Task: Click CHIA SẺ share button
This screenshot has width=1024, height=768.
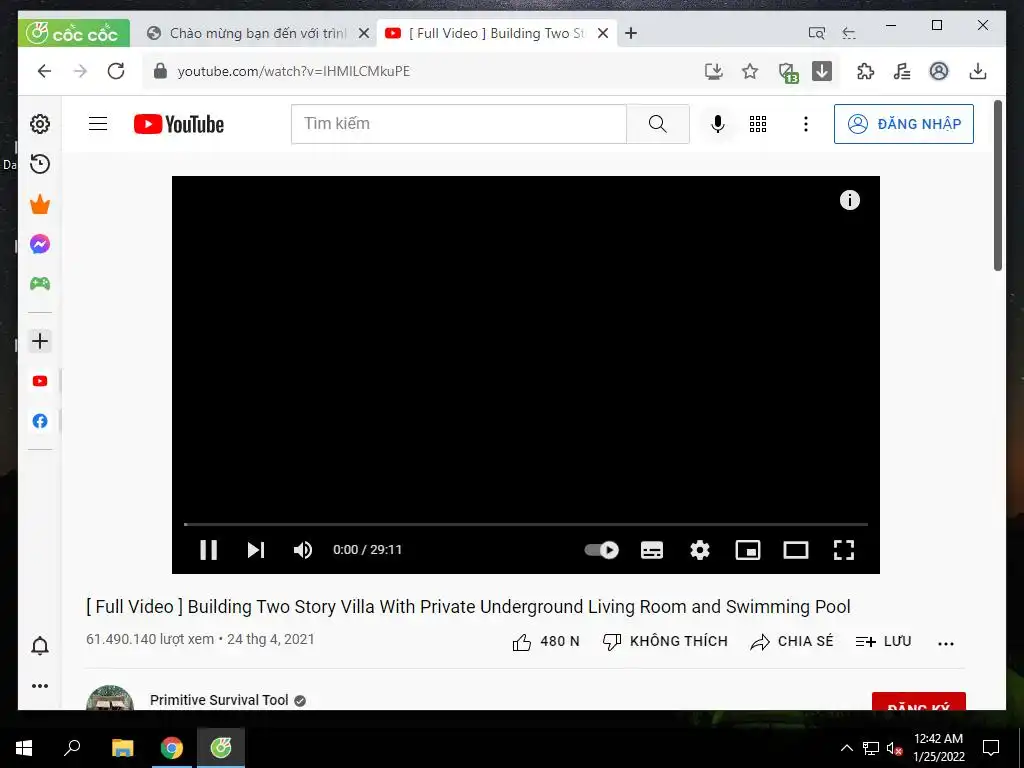Action: [792, 642]
